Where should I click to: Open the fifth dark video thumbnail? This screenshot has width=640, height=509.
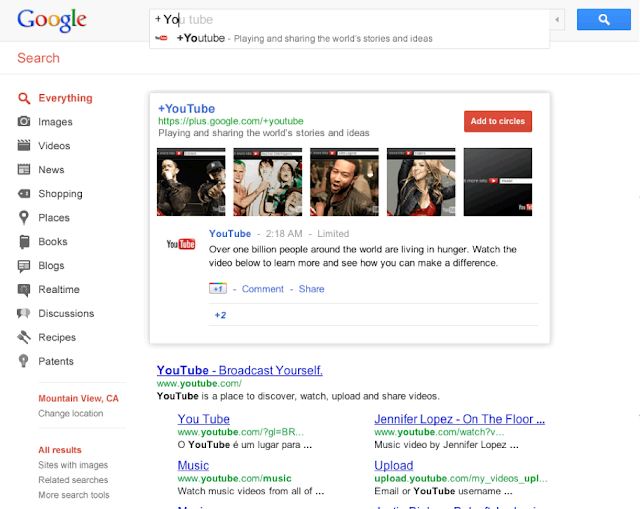click(498, 182)
